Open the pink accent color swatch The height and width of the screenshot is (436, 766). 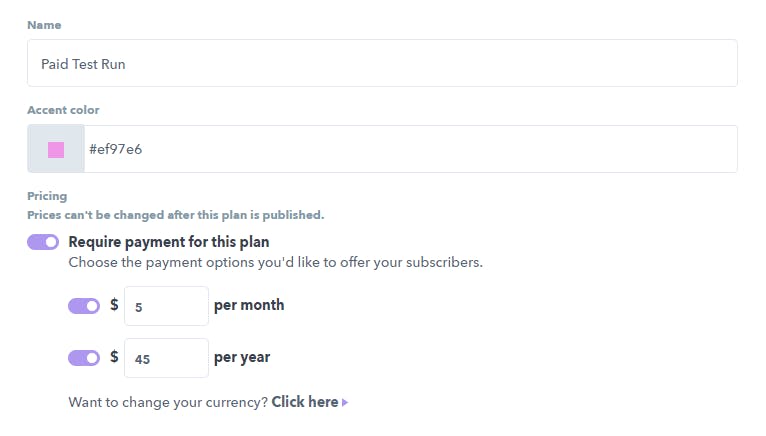click(56, 149)
